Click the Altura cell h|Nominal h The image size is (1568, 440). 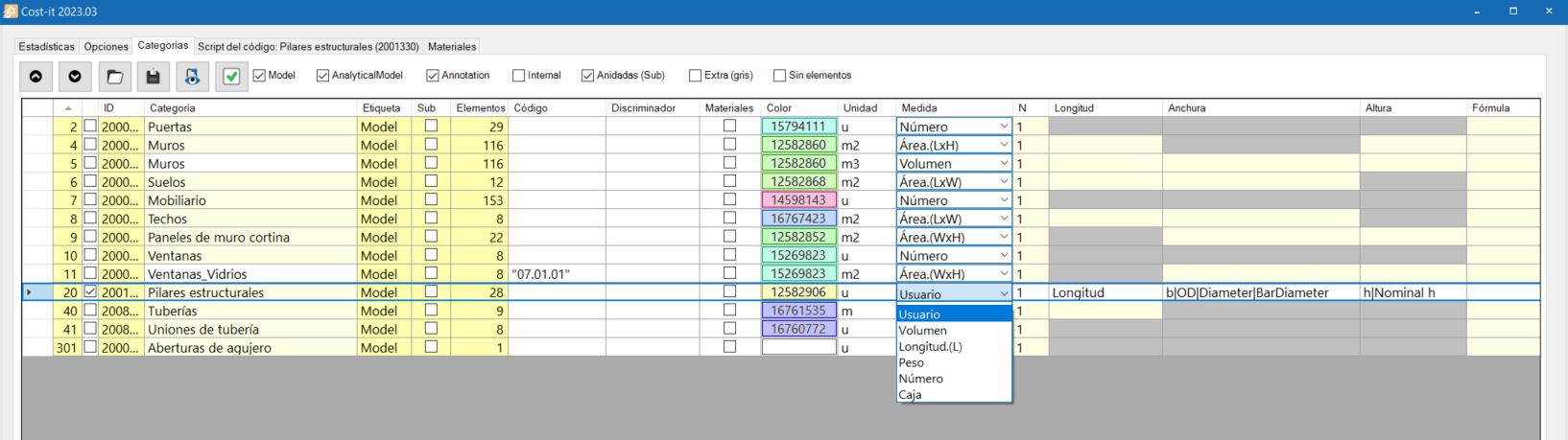(x=1413, y=292)
